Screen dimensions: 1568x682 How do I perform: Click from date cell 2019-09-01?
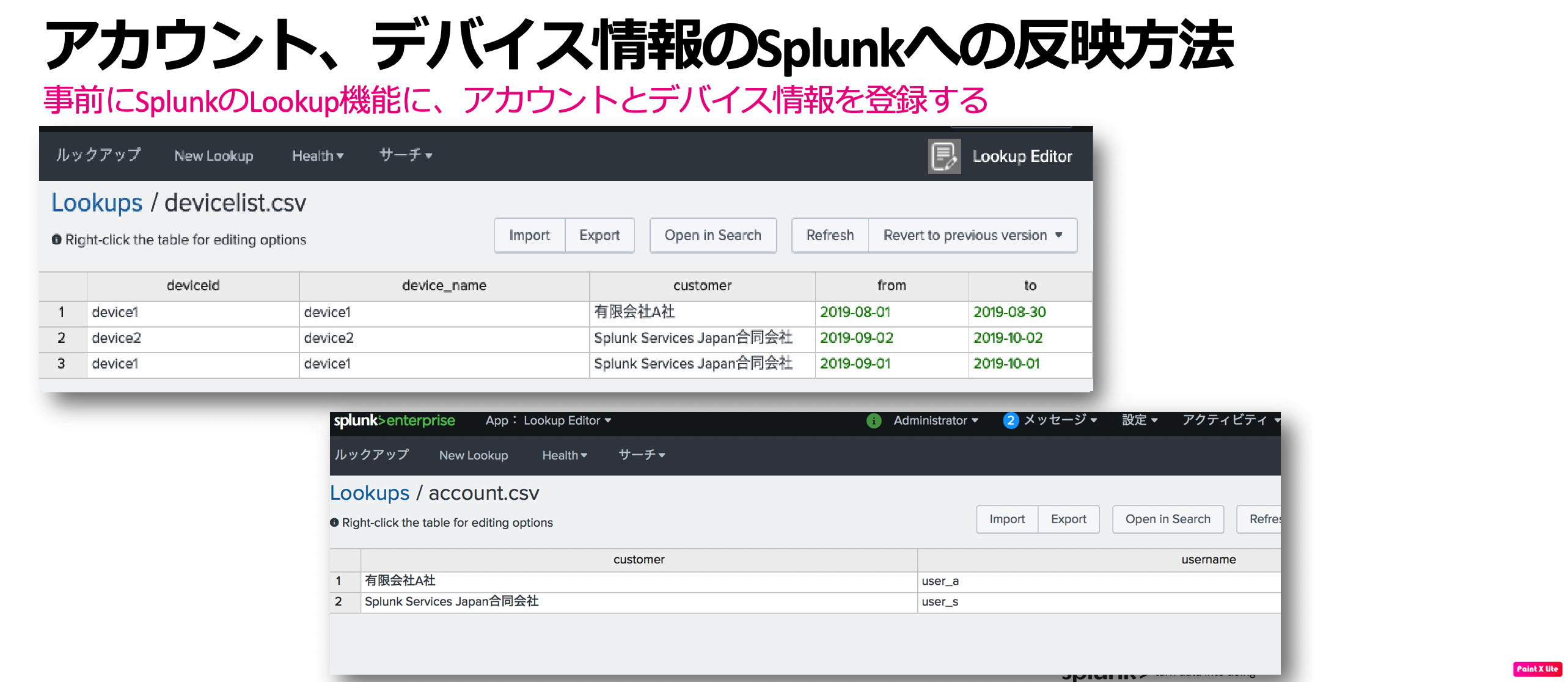892,364
